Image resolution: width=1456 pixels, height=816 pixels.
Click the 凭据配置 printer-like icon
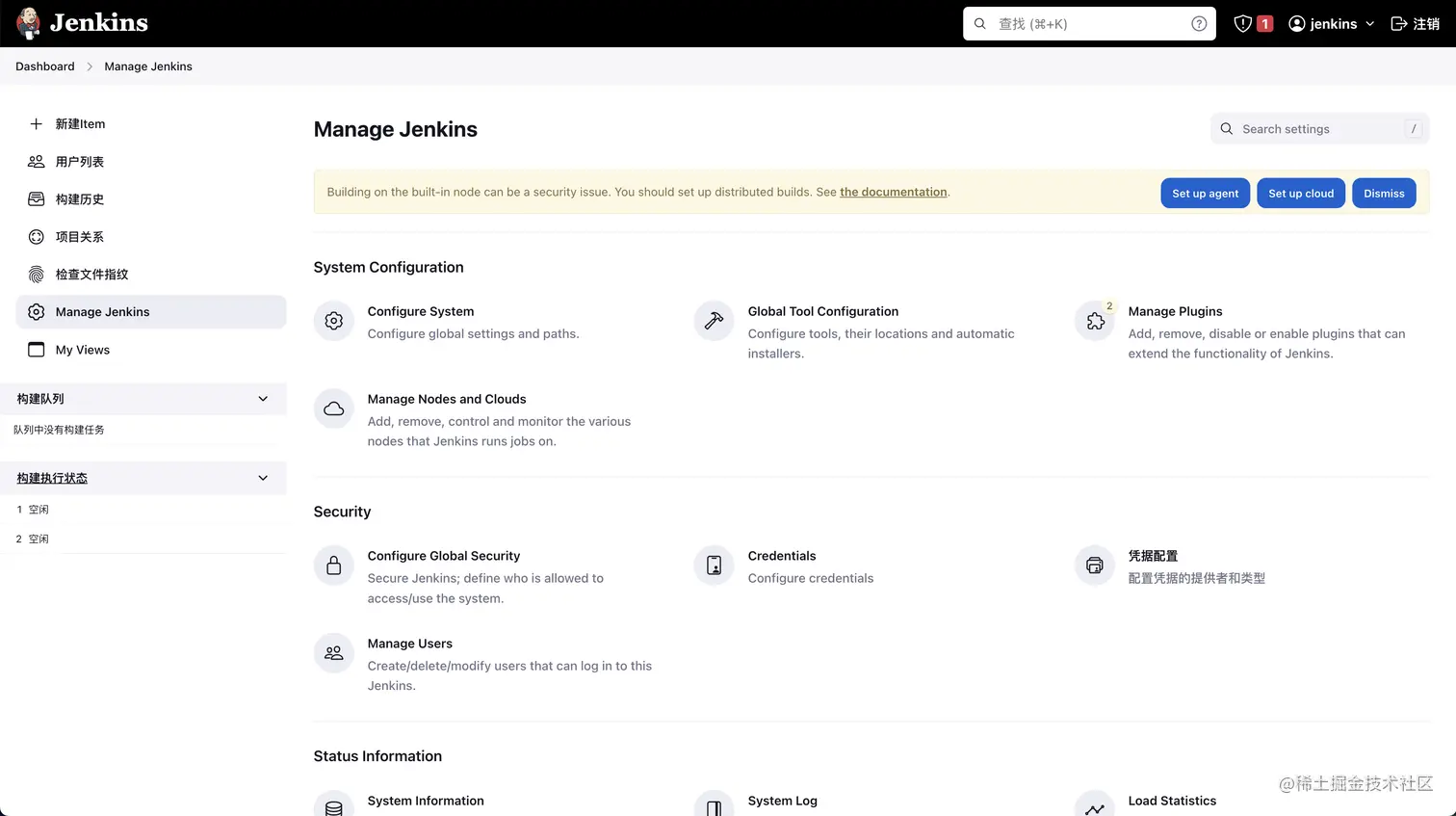click(x=1095, y=566)
